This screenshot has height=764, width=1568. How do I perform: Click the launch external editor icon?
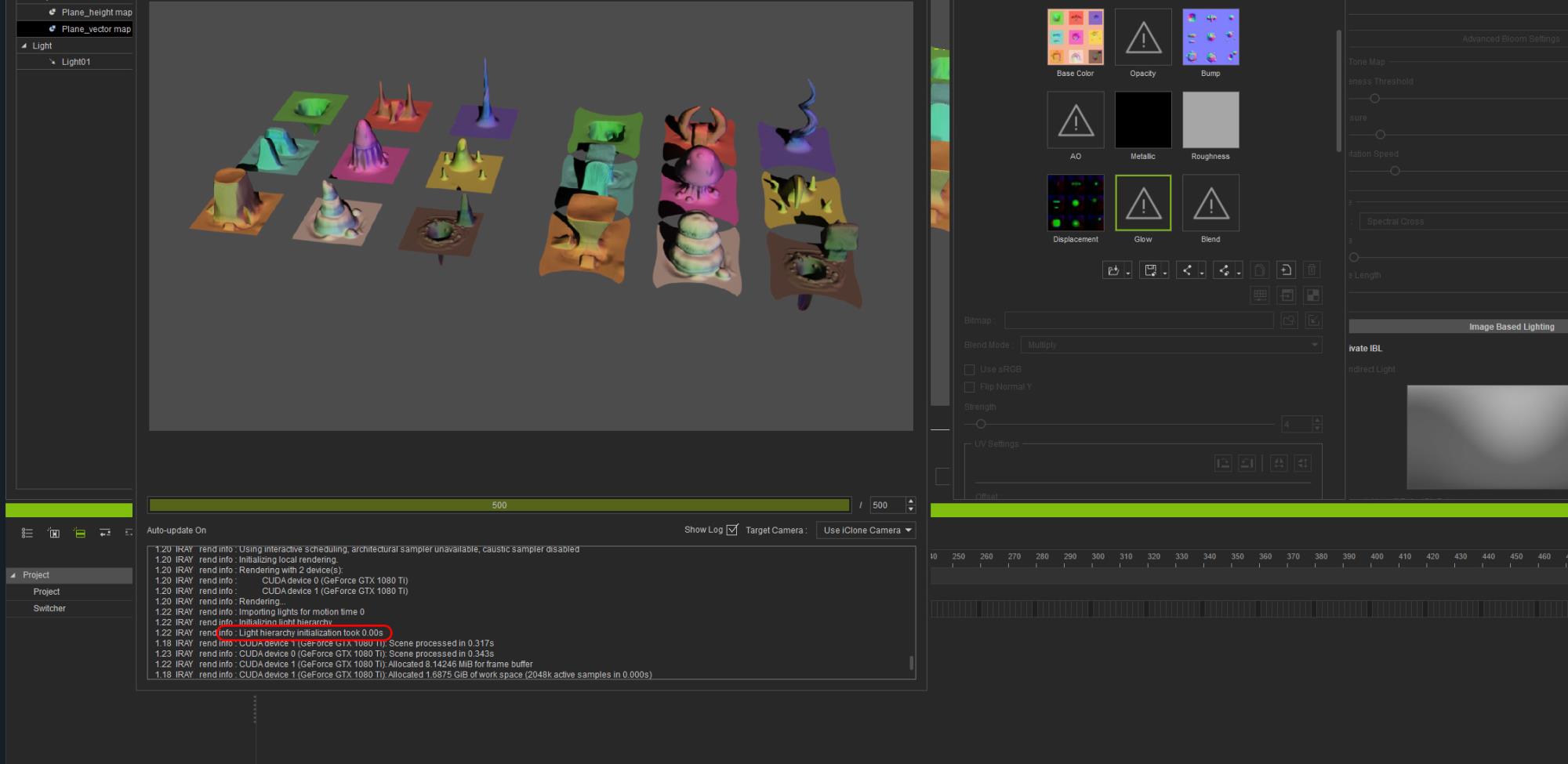pyautogui.click(x=1314, y=320)
